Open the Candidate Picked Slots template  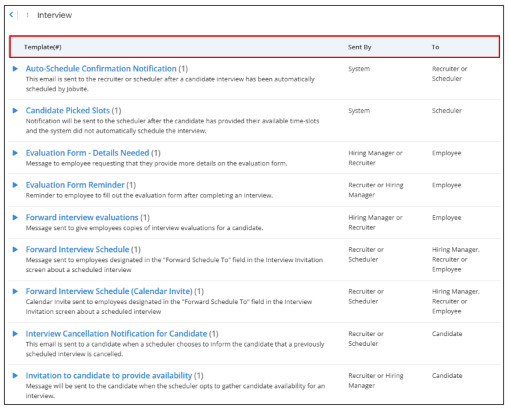68,110
